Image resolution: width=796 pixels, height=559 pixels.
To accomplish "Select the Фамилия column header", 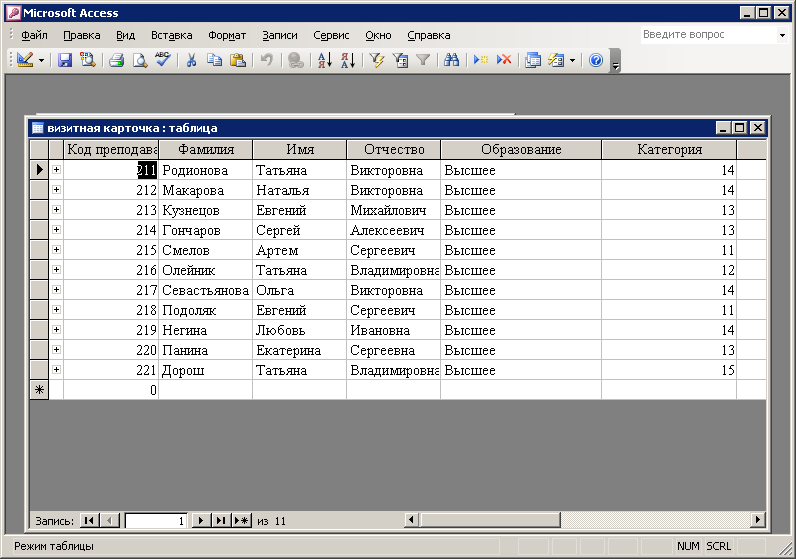I will tap(206, 149).
